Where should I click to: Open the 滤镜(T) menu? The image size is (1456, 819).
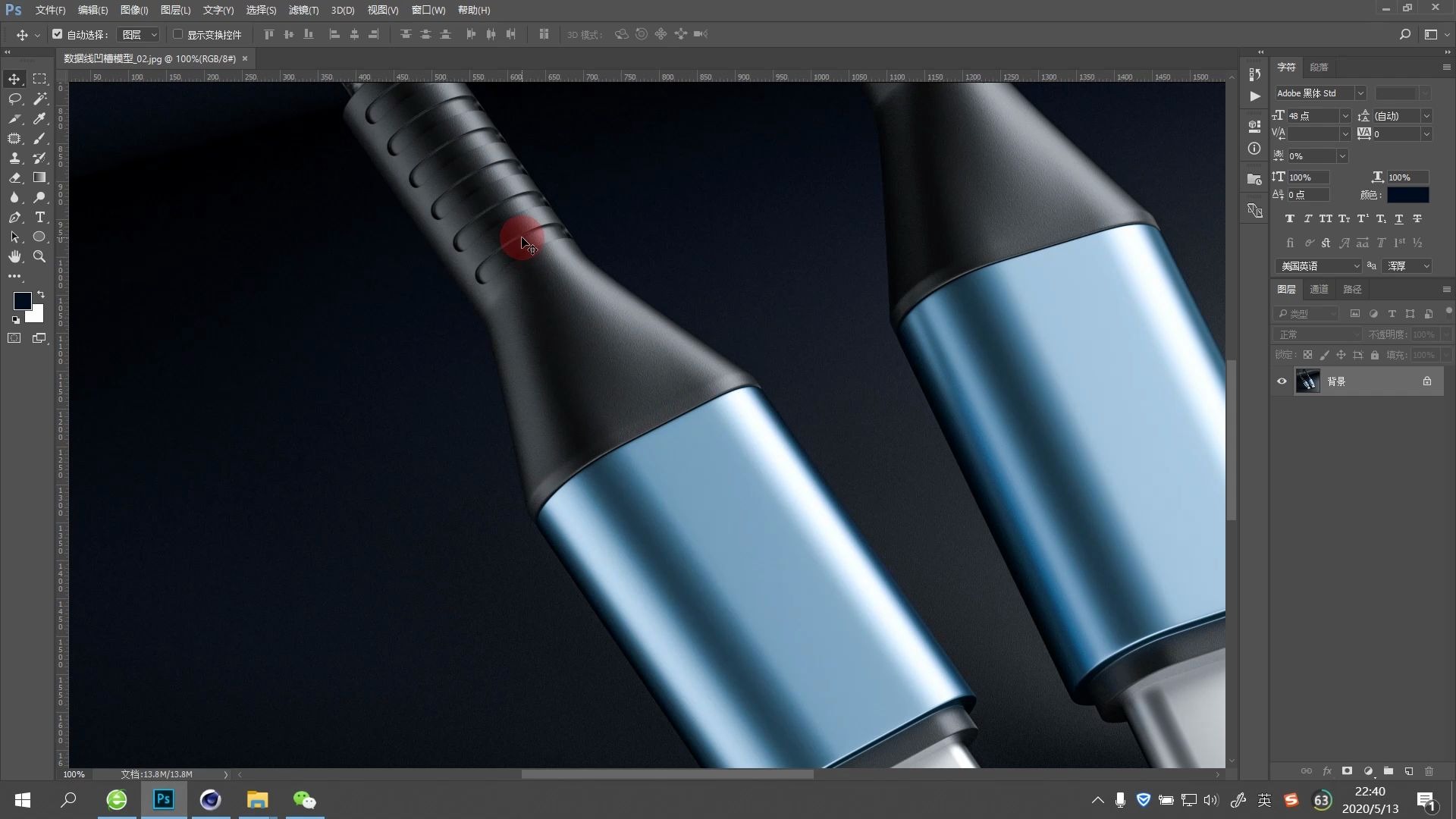(x=303, y=10)
